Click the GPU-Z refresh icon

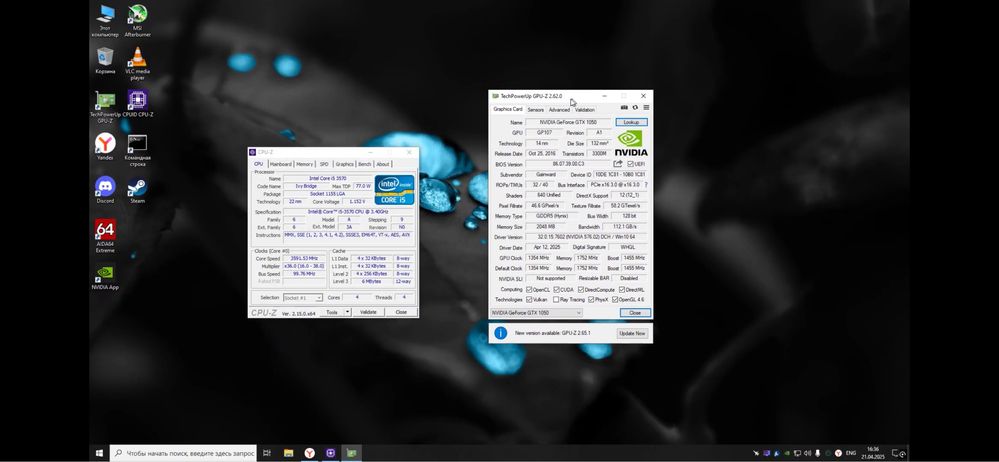(635, 108)
